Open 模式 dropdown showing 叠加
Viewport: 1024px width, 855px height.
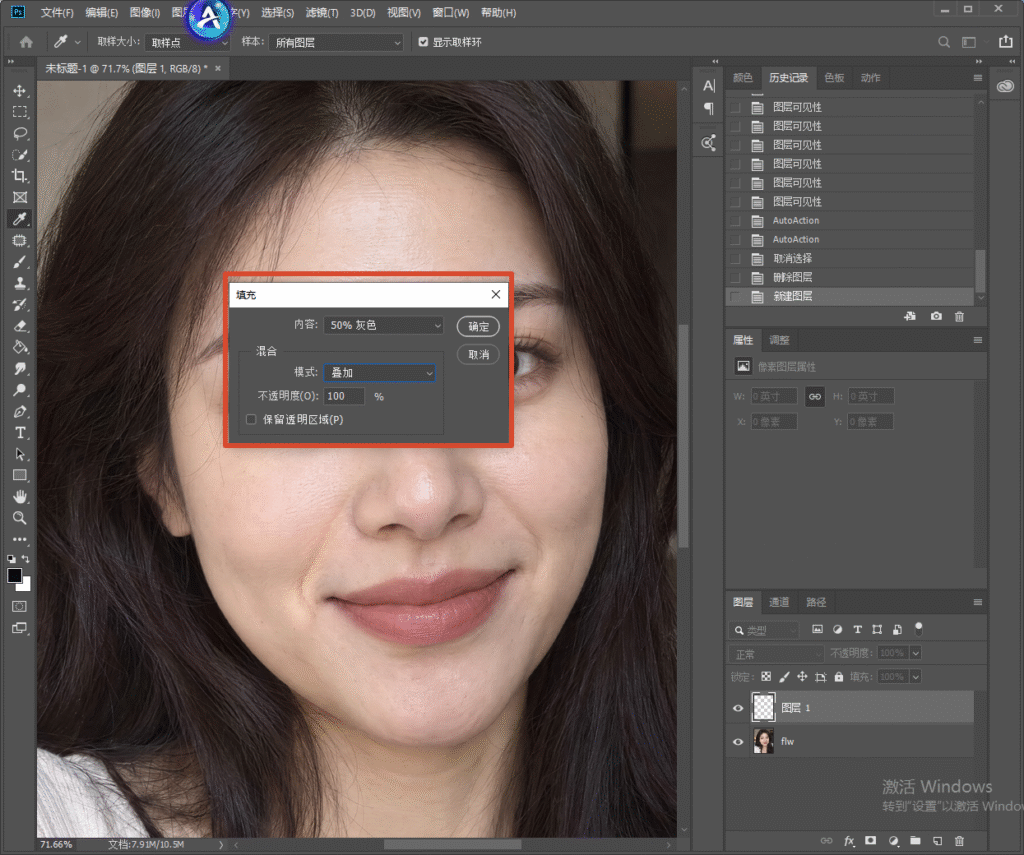(x=379, y=372)
